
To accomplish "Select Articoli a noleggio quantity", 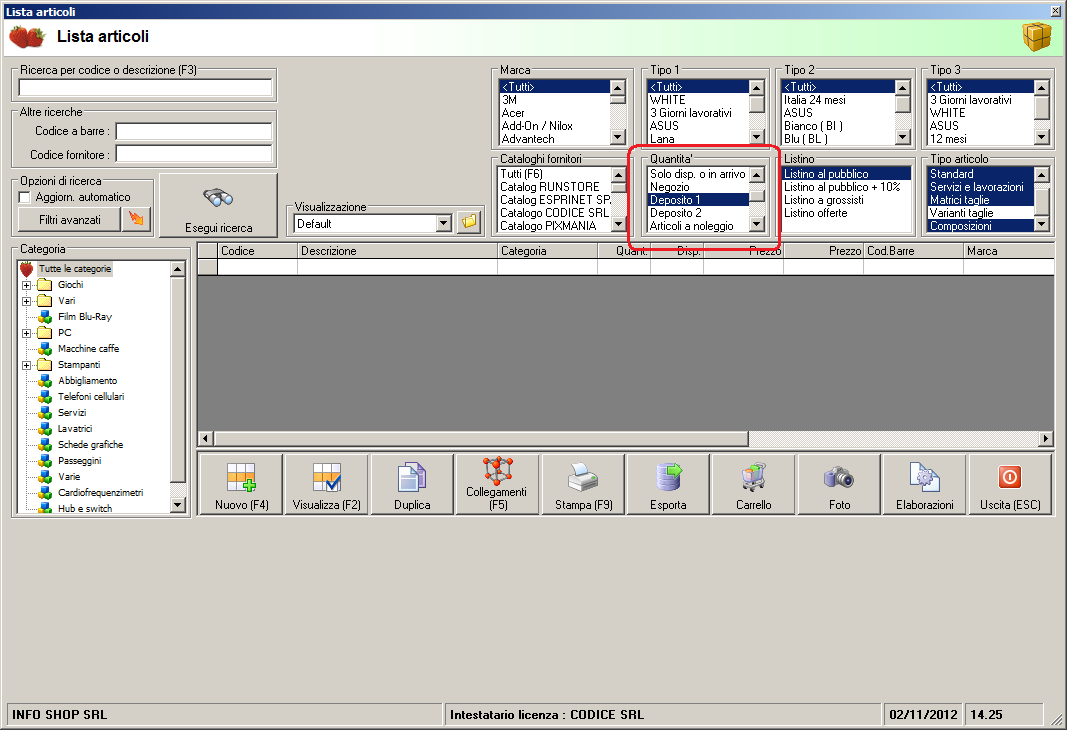I will click(x=691, y=226).
